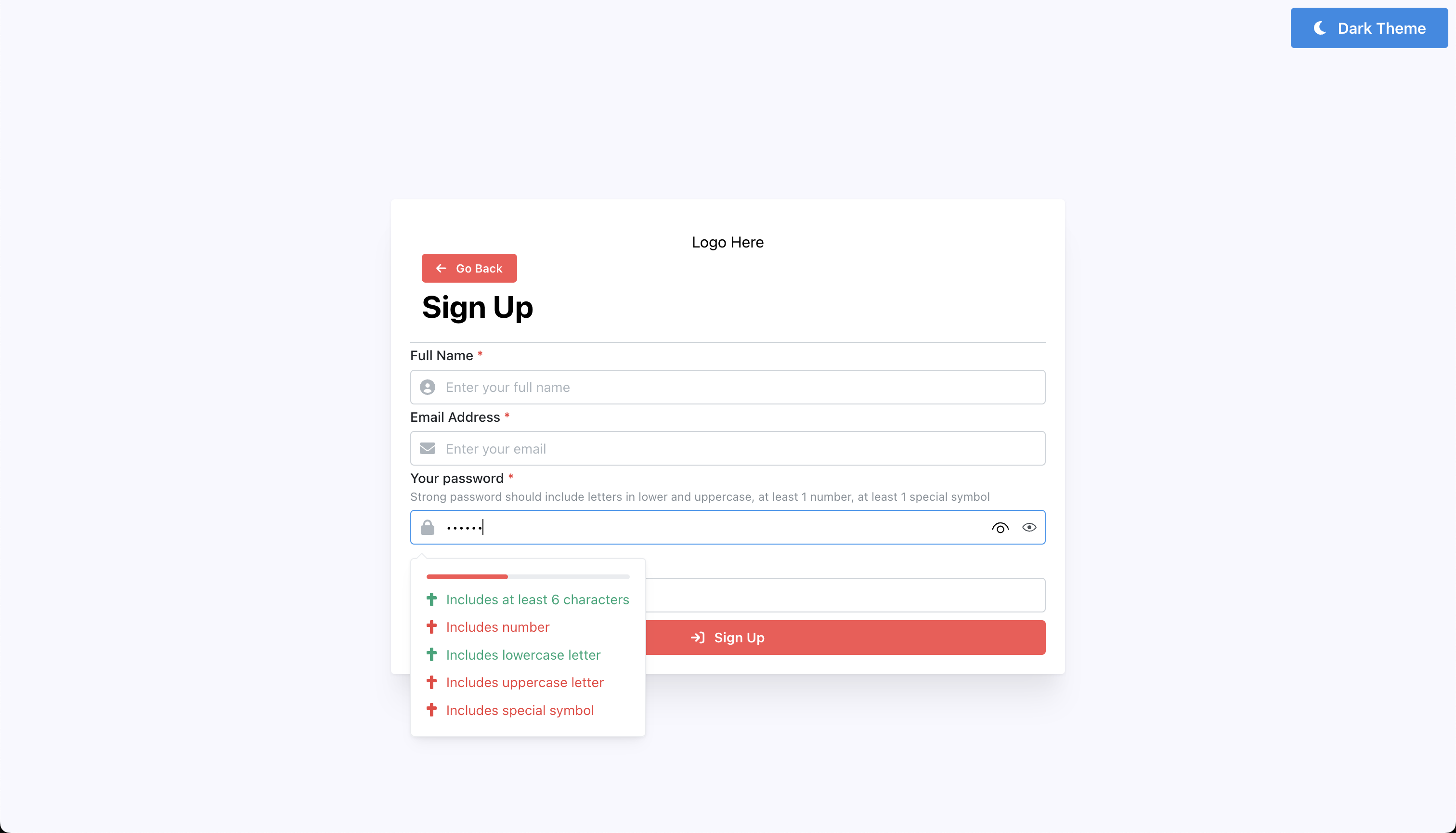Viewport: 1456px width, 833px height.
Task: Select the Email Address input field
Action: (728, 448)
